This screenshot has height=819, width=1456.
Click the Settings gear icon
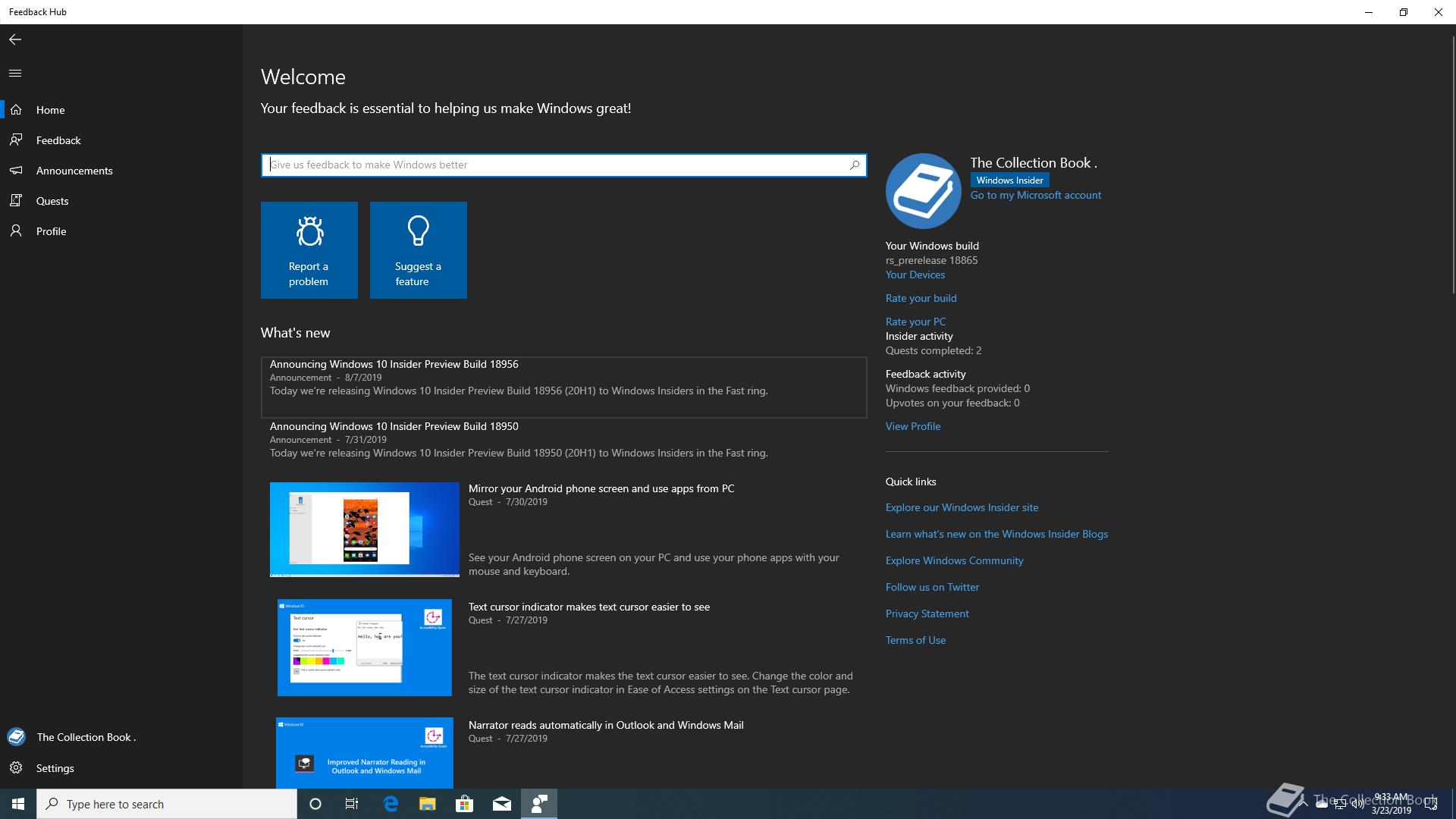point(16,768)
